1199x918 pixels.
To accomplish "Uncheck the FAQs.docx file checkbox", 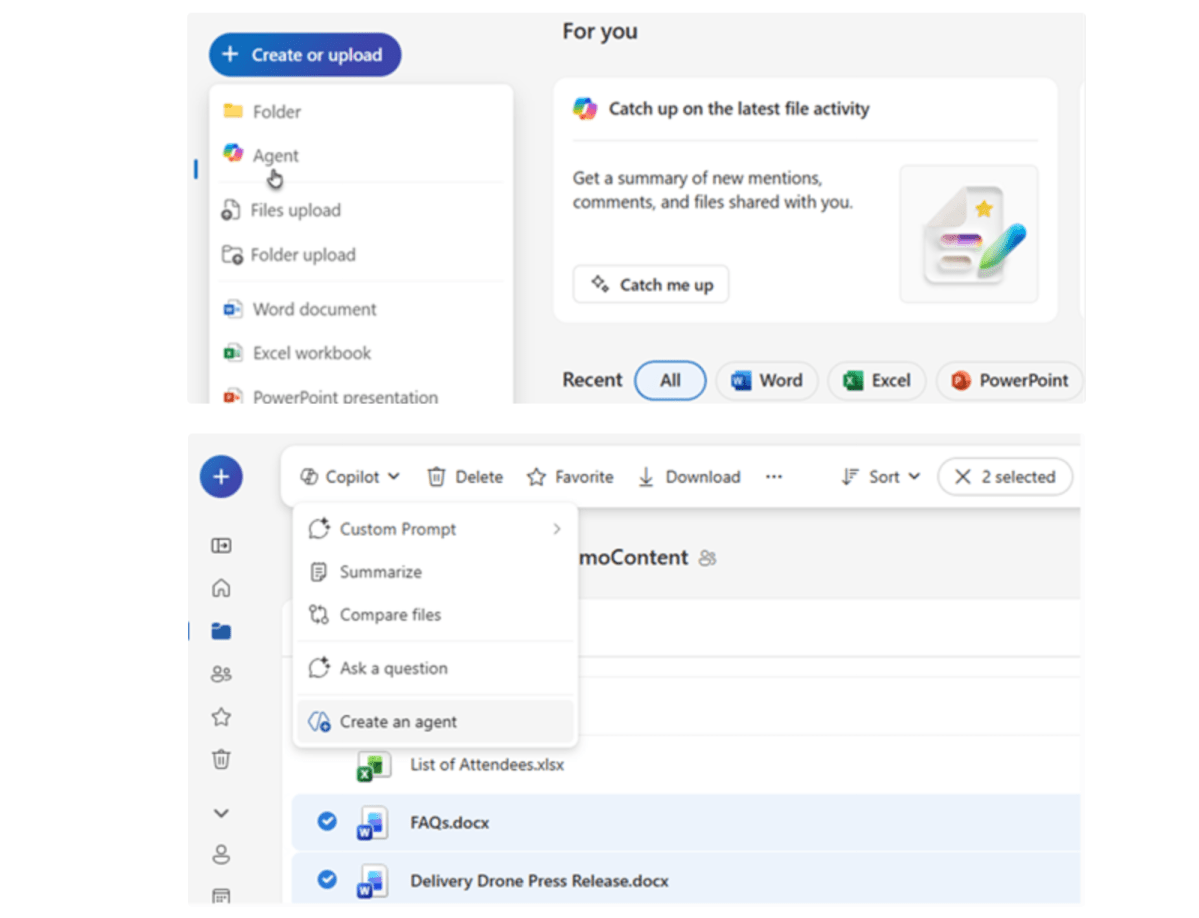I will pos(327,821).
